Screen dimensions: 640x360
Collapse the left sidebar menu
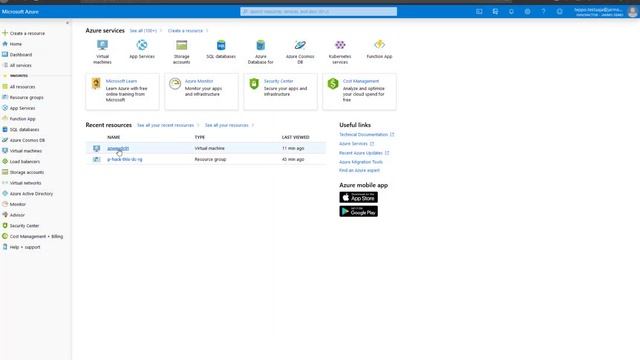tap(67, 23)
